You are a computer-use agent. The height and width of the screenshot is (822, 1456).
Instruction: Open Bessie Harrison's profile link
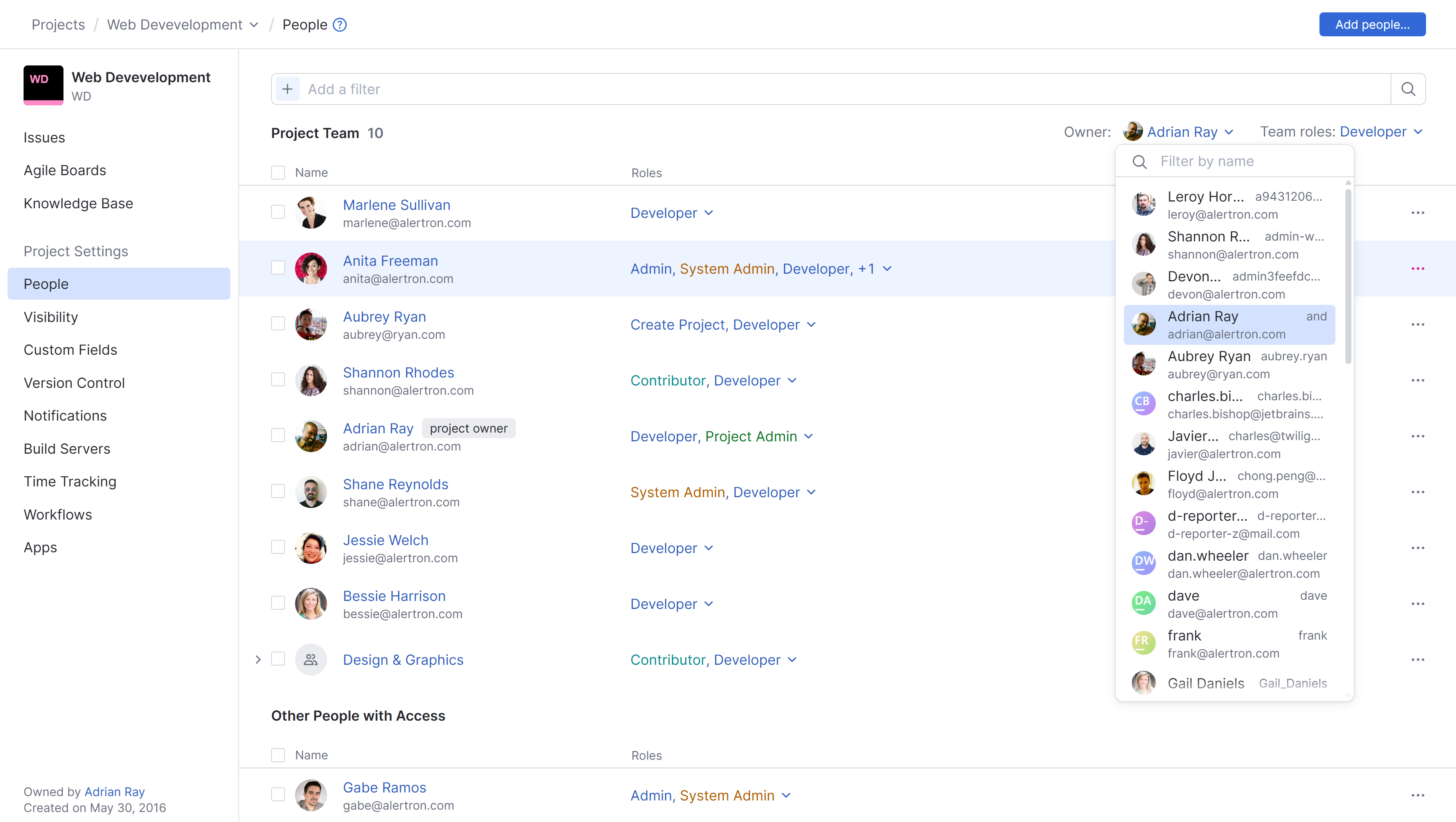(394, 595)
